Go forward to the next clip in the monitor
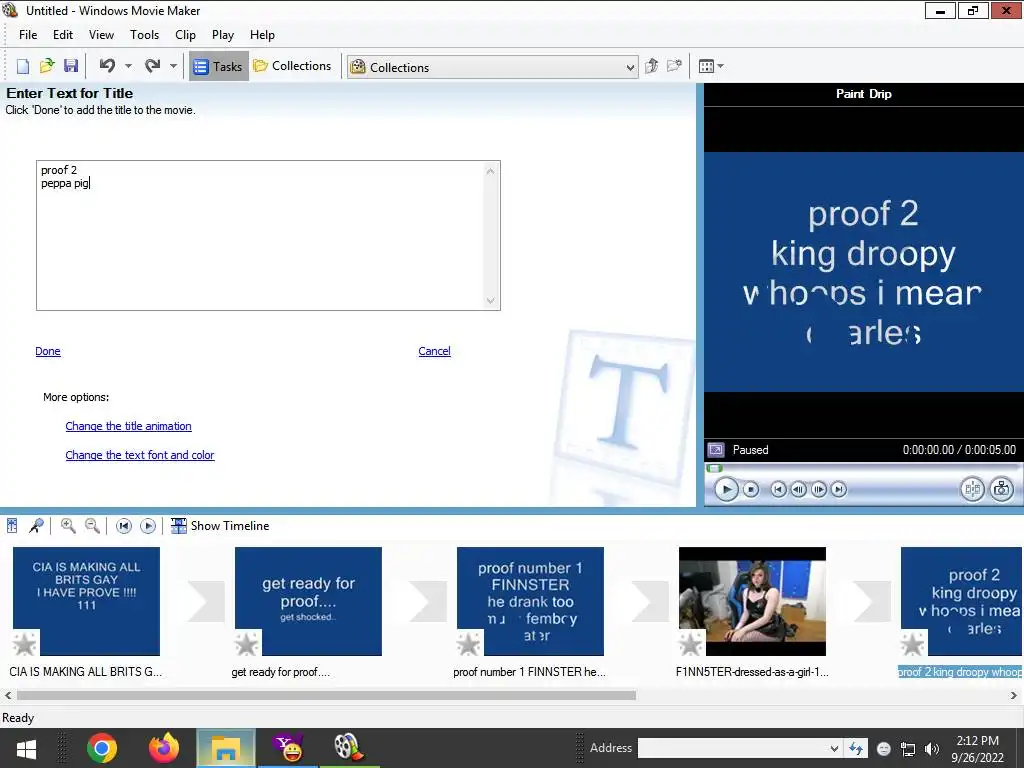The height and width of the screenshot is (768, 1024). tap(839, 489)
